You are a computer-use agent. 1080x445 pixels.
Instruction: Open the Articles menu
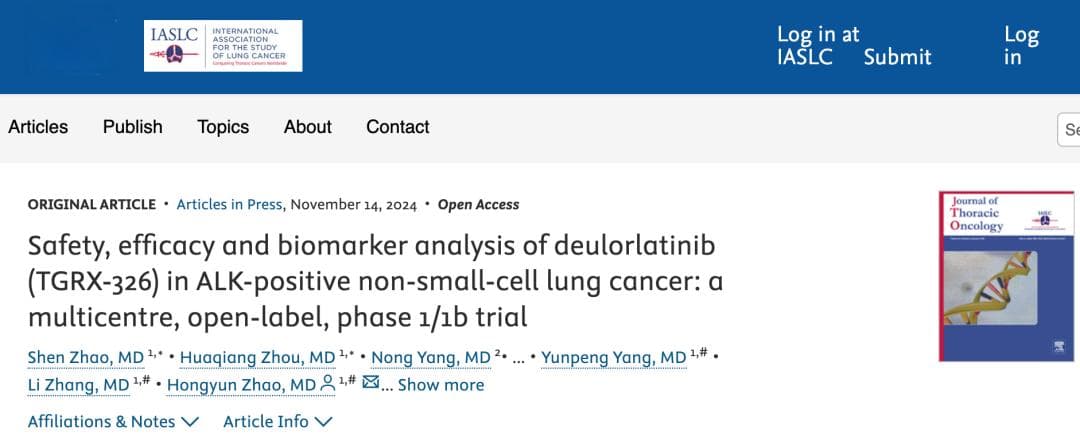point(38,127)
